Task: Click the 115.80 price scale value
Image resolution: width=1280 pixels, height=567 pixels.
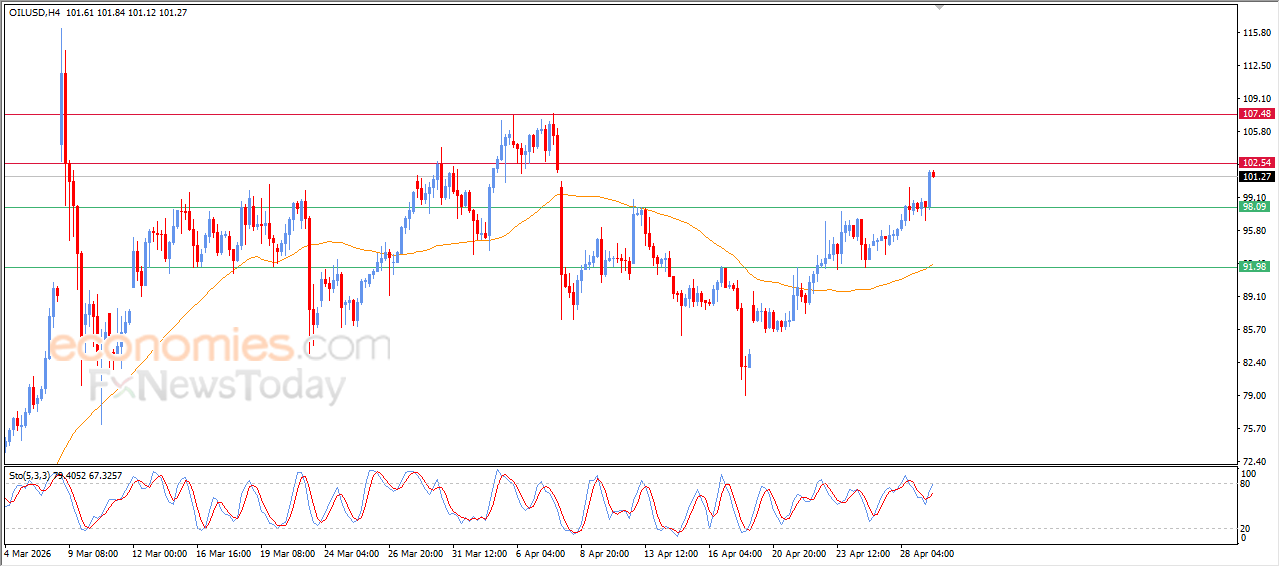Action: click(1256, 33)
